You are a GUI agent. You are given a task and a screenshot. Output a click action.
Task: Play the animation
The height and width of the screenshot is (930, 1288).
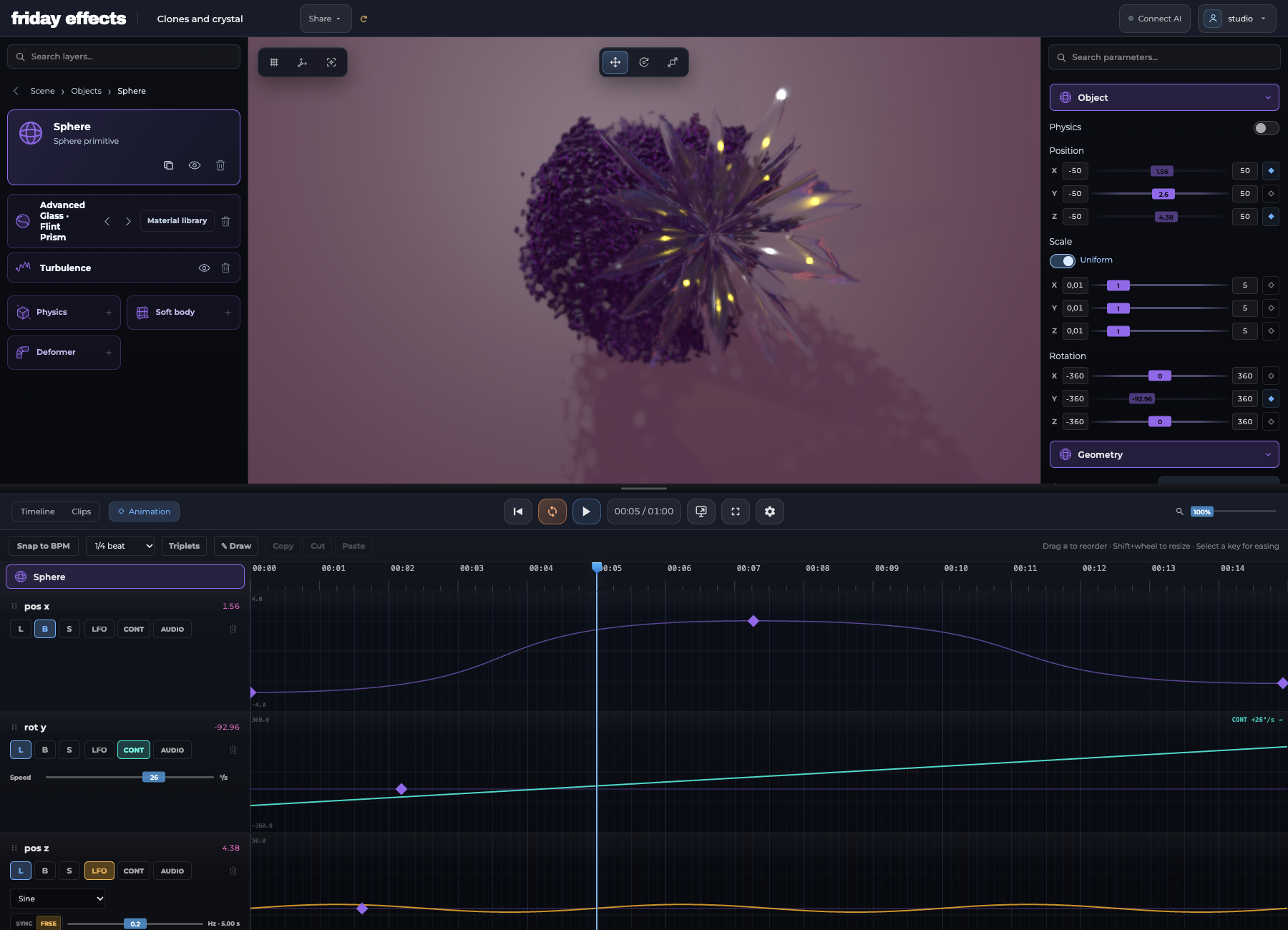click(x=587, y=511)
